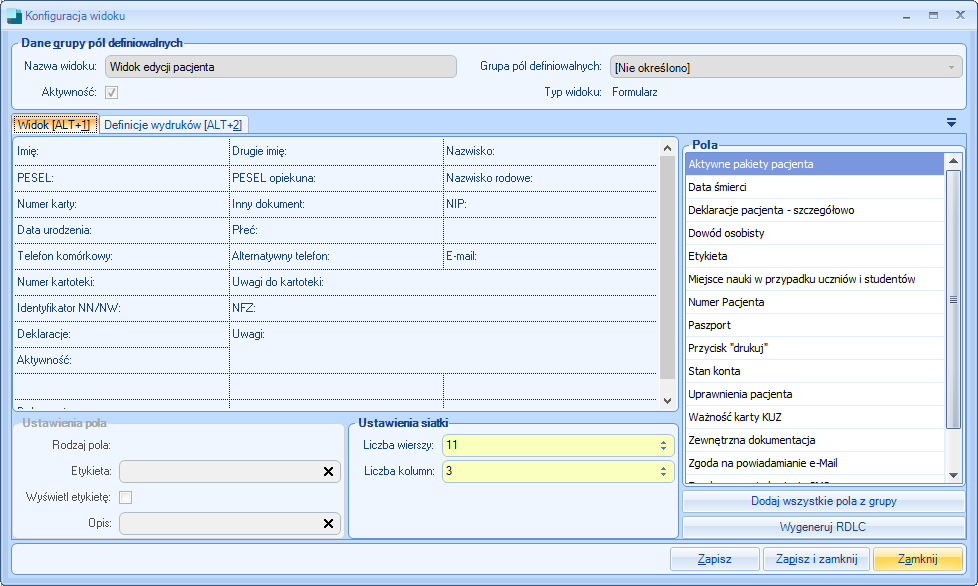Screen dimensions: 978x586
Task: Open the blue panel options arrow icon
Action: [951, 123]
